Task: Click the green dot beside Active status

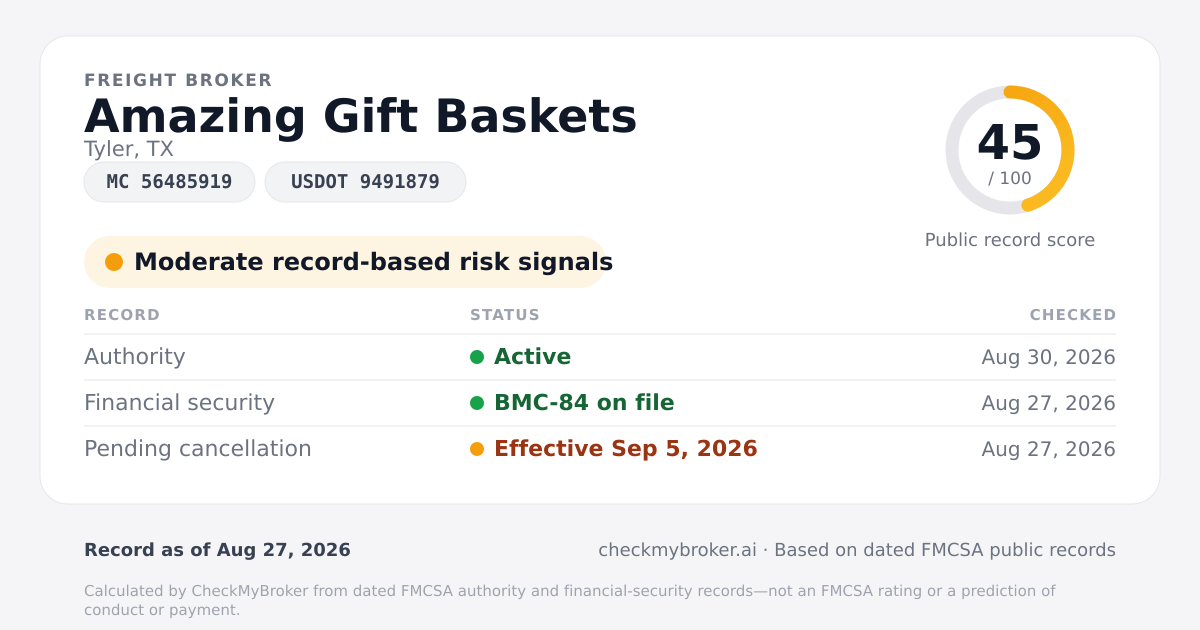Action: 477,357
